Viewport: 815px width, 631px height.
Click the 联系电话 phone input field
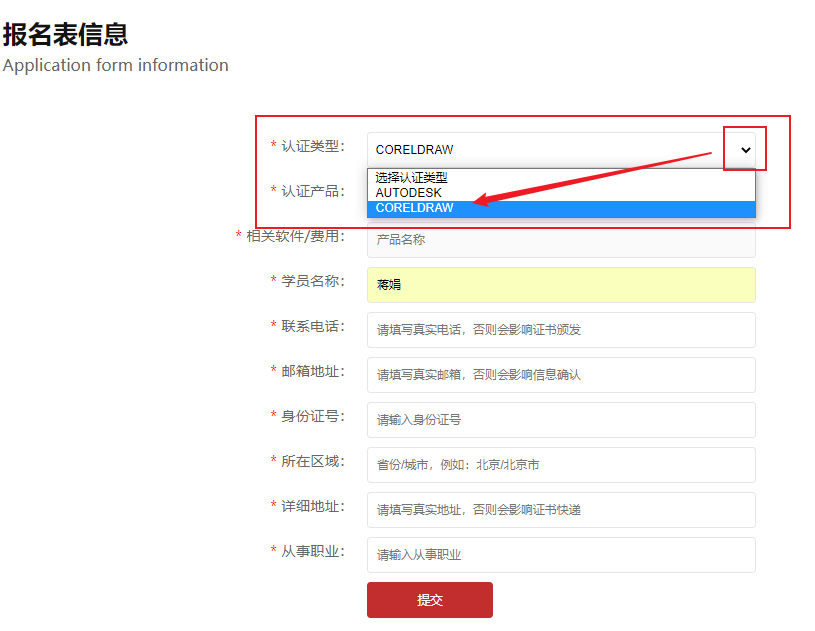coord(561,330)
